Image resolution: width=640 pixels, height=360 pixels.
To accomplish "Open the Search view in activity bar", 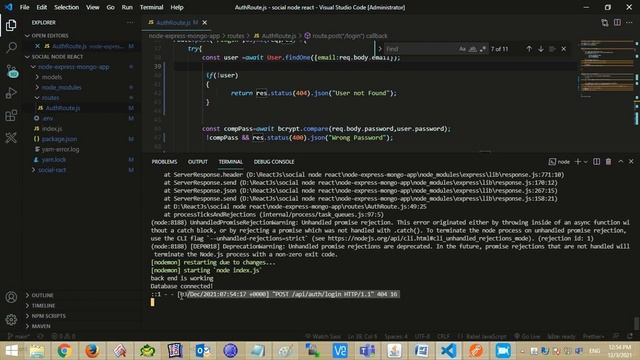I will point(11,48).
